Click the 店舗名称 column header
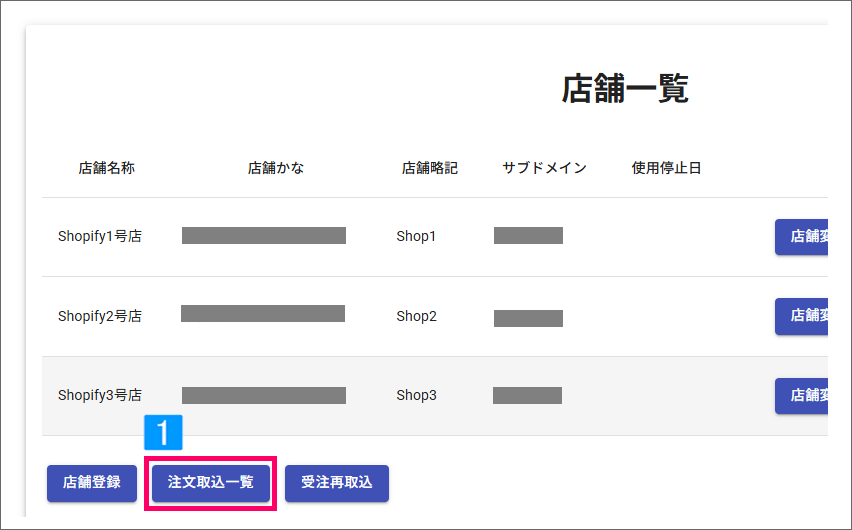This screenshot has width=852, height=530. coord(106,168)
